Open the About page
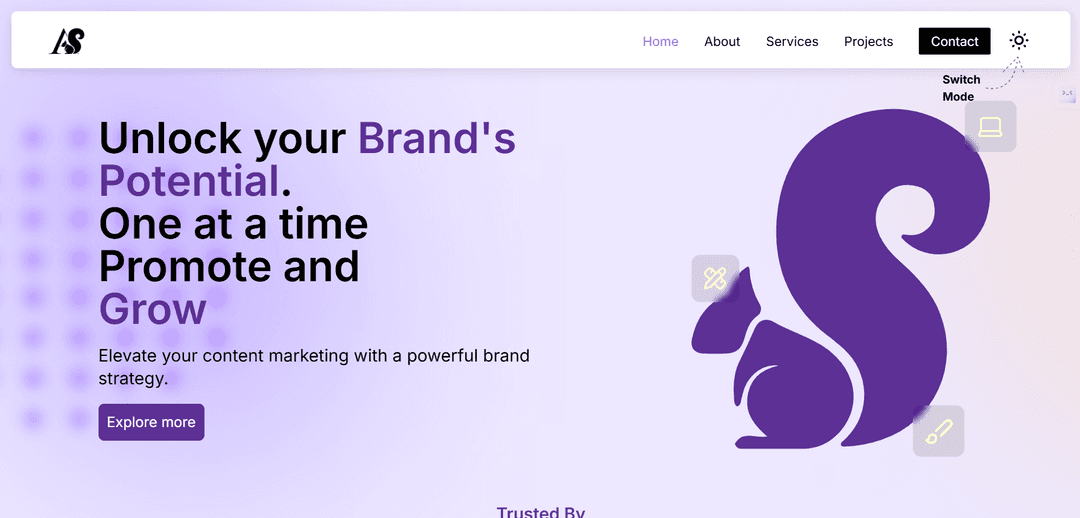The image size is (1080, 518). (x=722, y=41)
